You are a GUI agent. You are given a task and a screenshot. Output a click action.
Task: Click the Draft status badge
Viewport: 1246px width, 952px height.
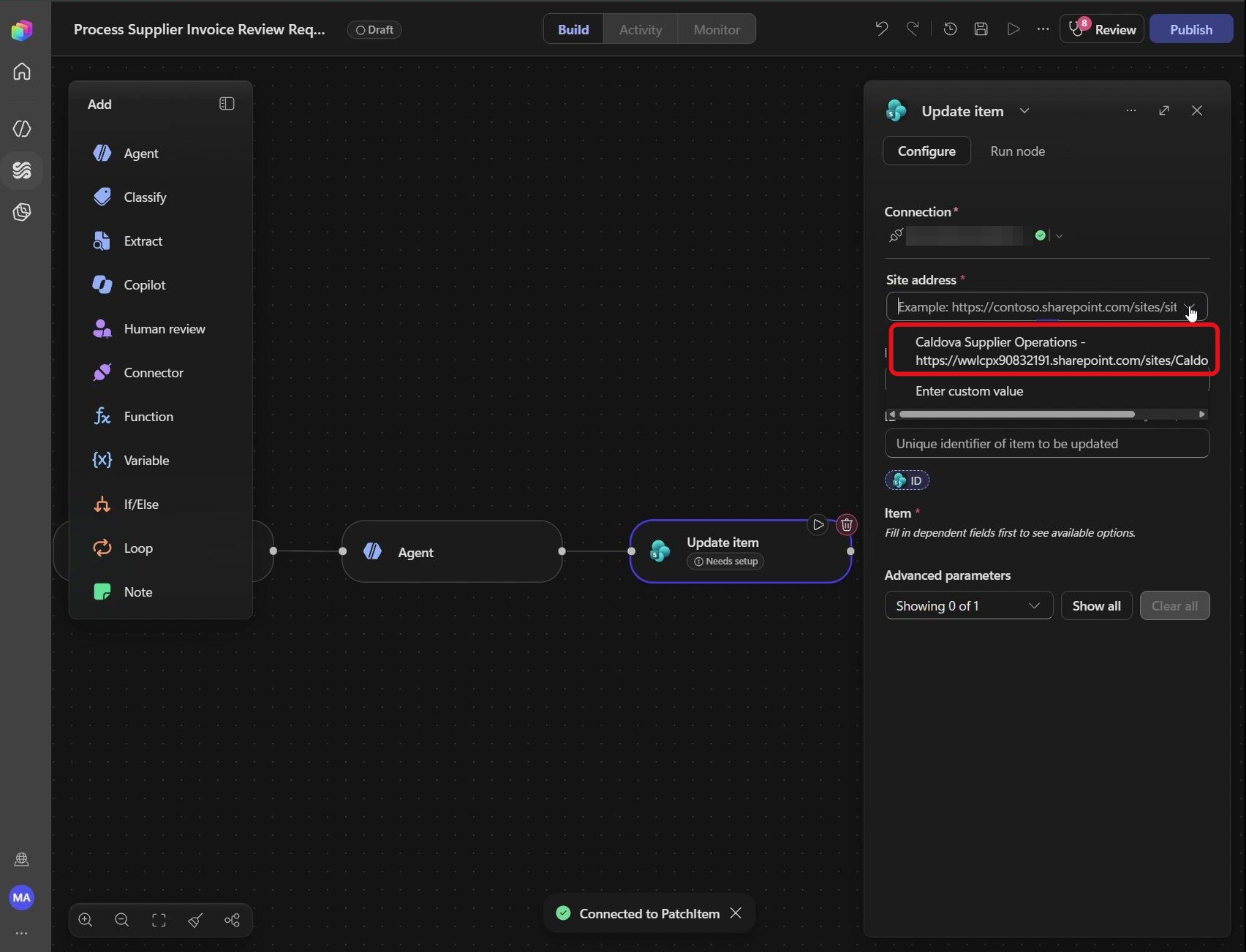click(374, 30)
